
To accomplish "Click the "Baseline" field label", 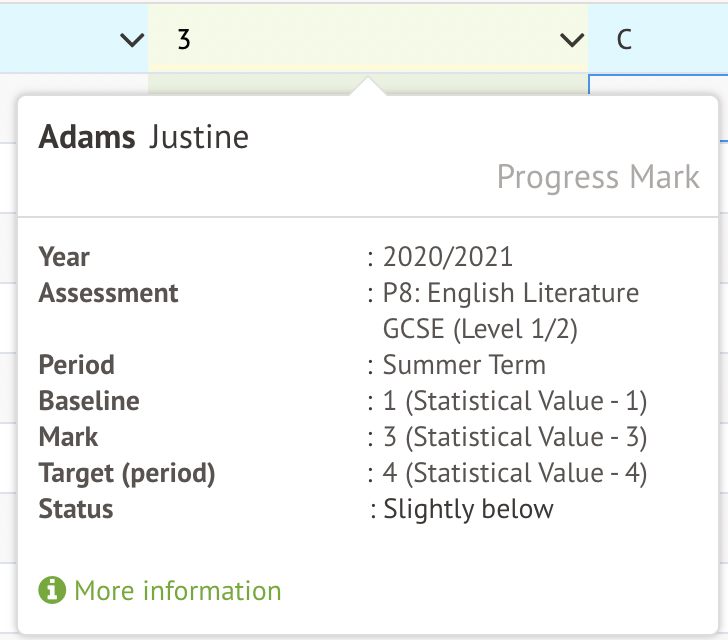I will point(89,401).
